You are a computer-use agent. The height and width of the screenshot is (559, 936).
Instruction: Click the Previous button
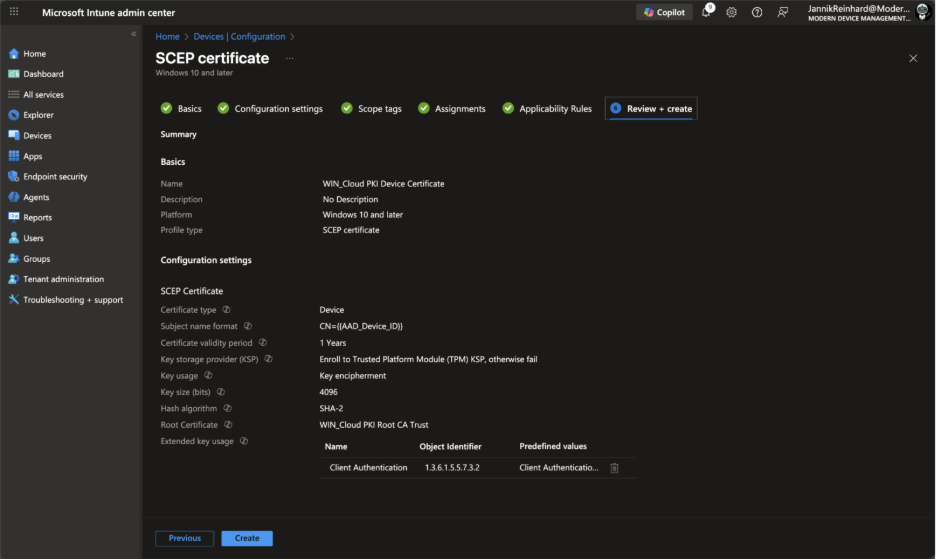tap(184, 538)
